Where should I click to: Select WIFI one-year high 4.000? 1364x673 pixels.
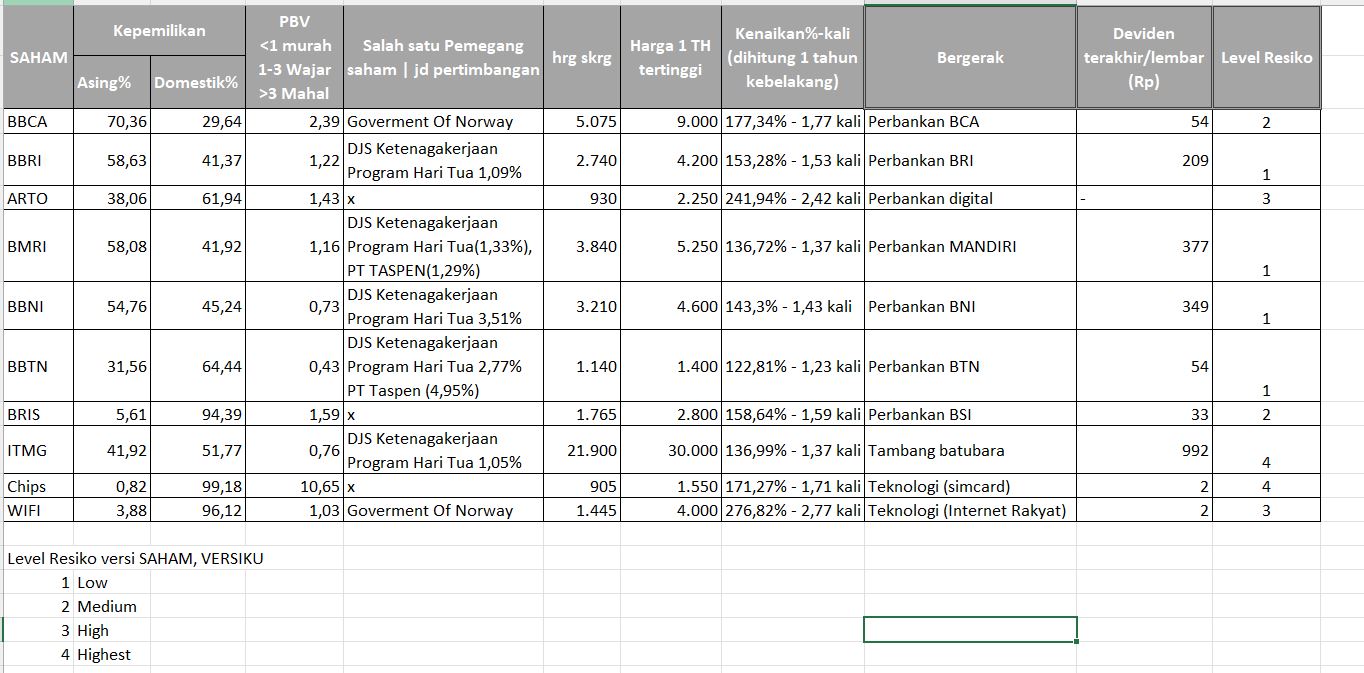click(671, 510)
